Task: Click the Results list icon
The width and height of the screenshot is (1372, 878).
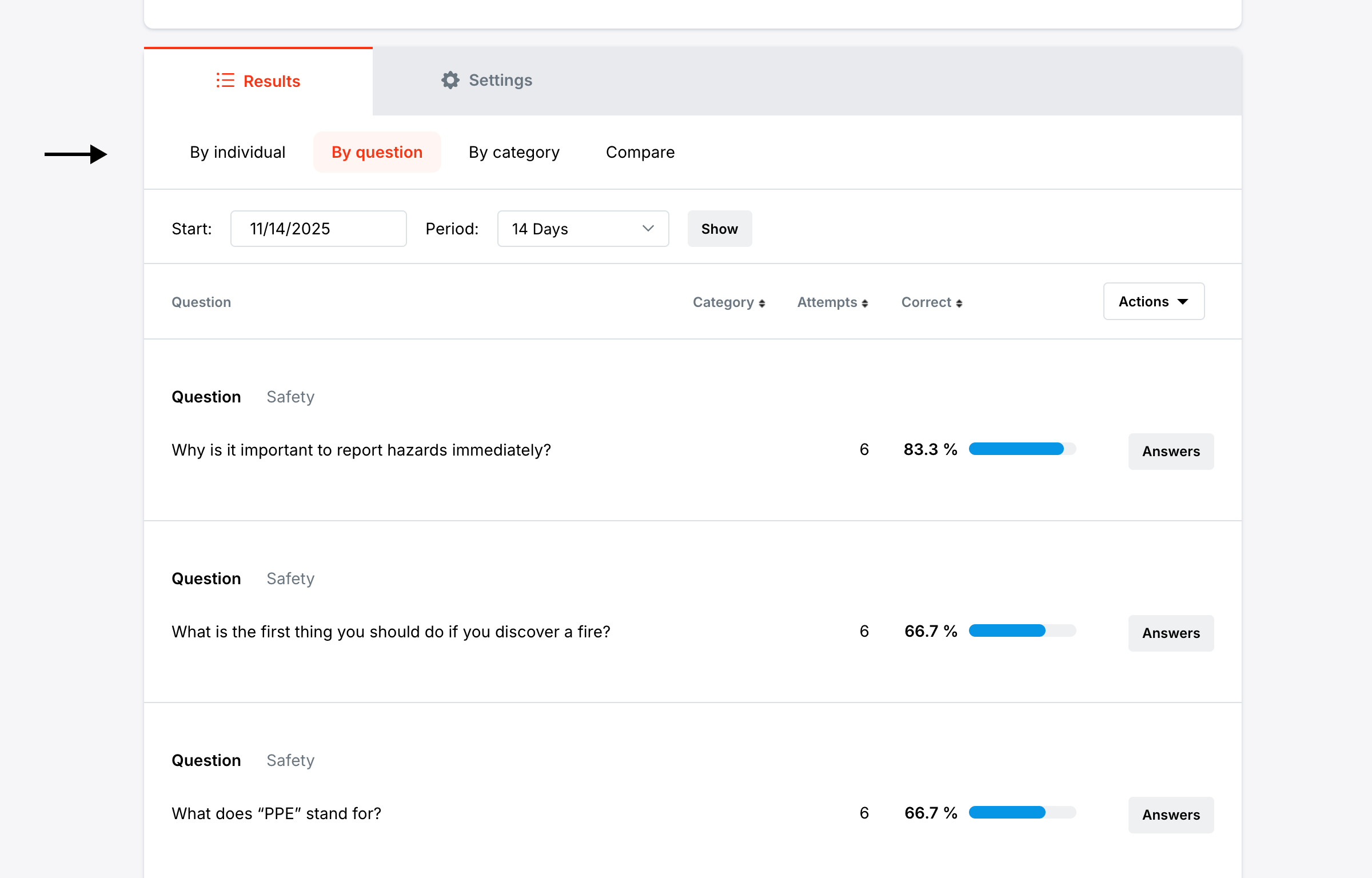Action: [x=225, y=81]
